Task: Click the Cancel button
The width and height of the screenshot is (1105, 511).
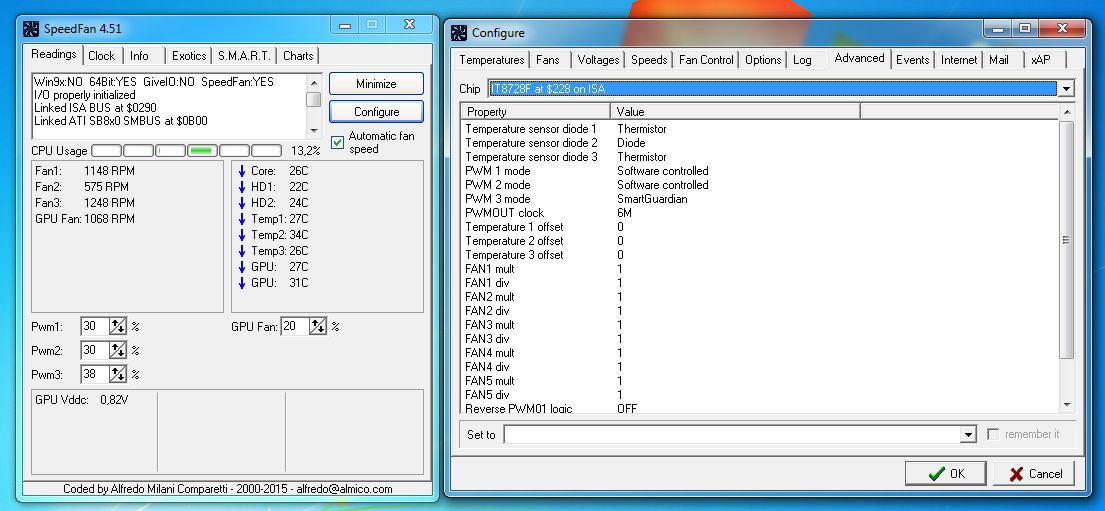Action: [x=1034, y=474]
